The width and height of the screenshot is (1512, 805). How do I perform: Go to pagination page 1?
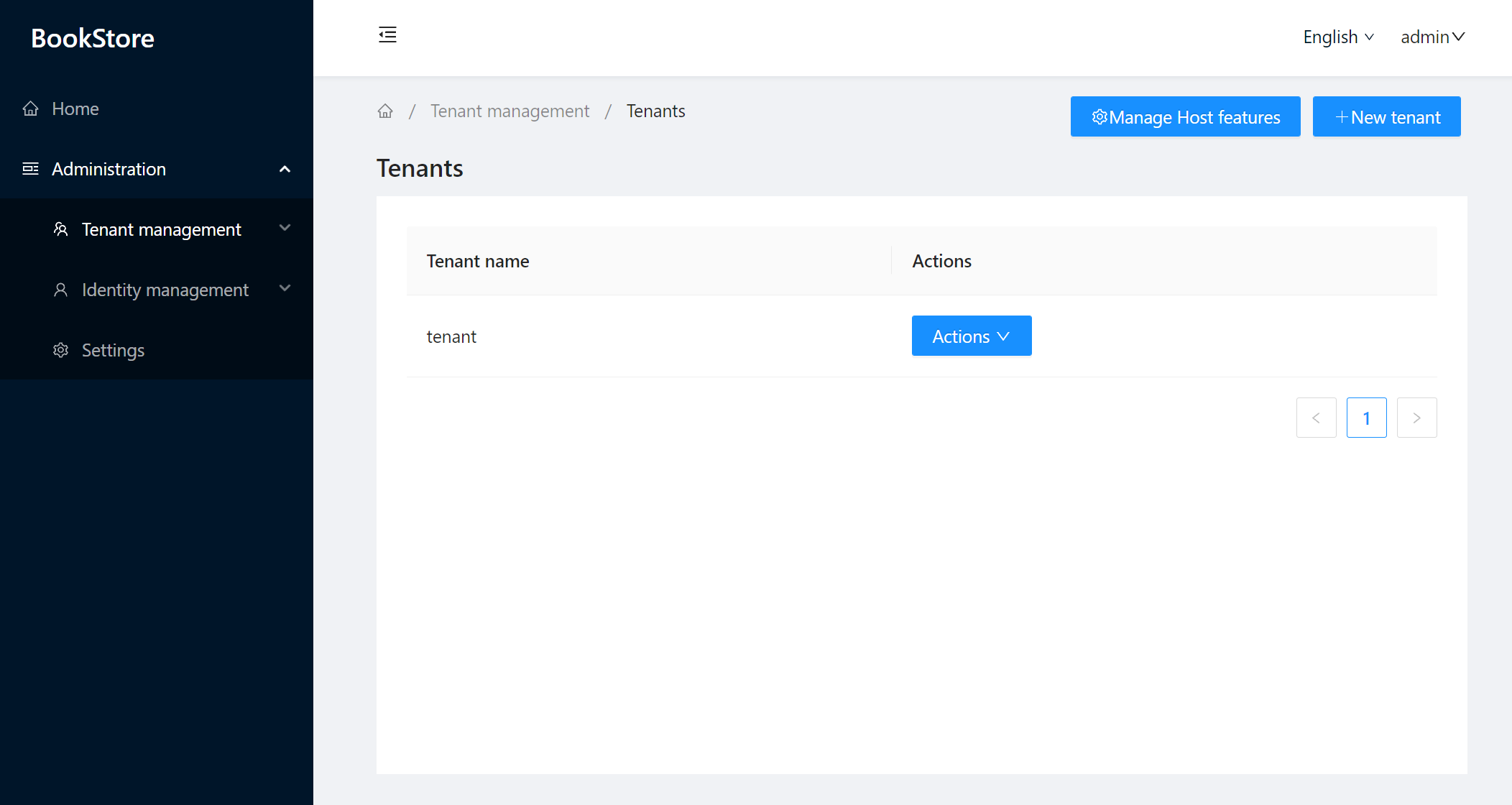[x=1366, y=418]
